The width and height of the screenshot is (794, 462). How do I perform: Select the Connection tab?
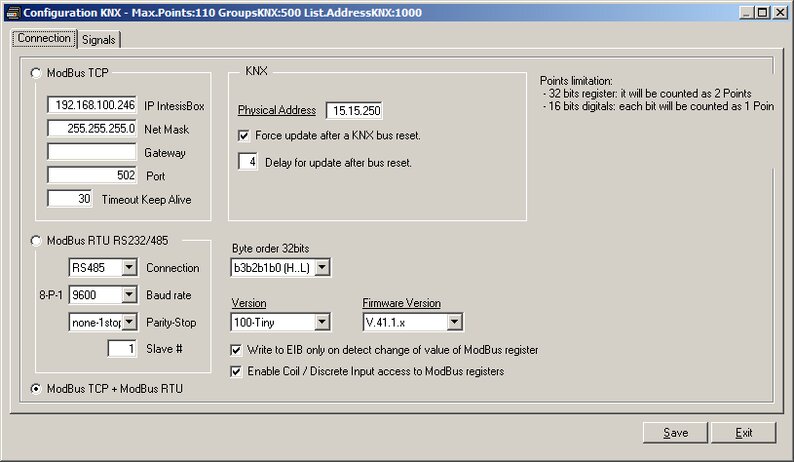pyautogui.click(x=42, y=38)
